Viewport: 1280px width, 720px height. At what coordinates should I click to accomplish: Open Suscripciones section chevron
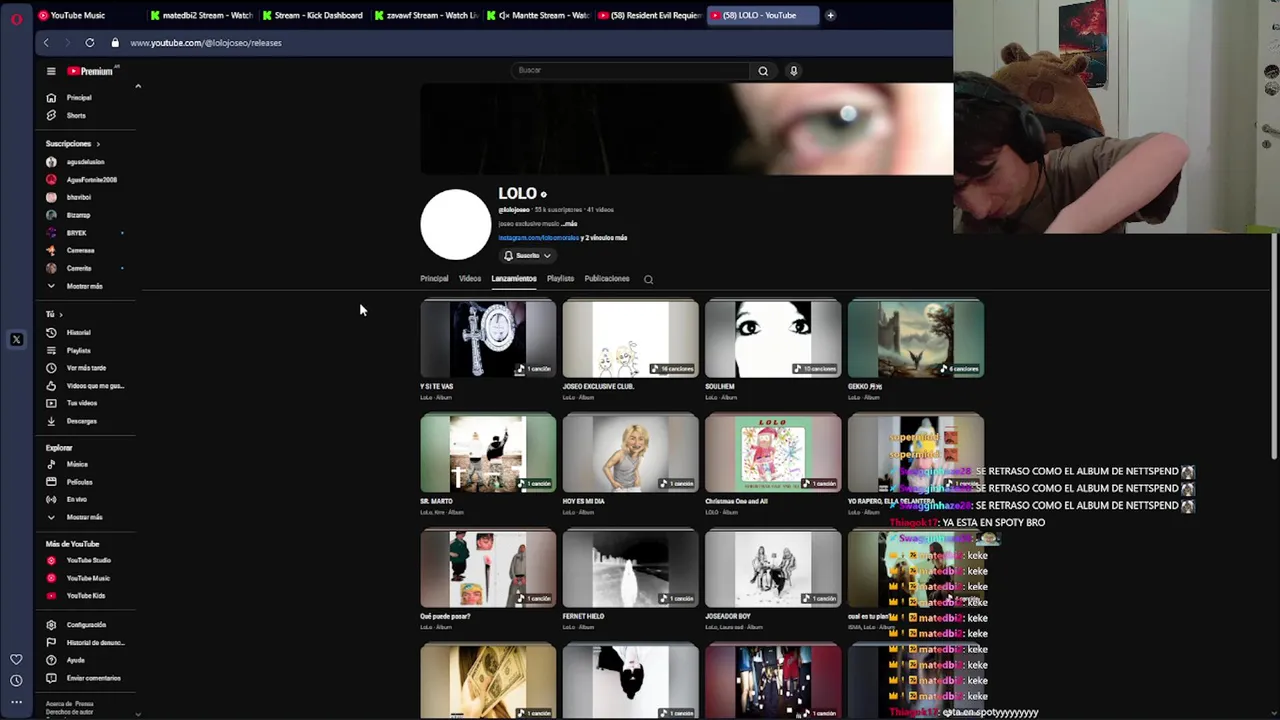98,144
